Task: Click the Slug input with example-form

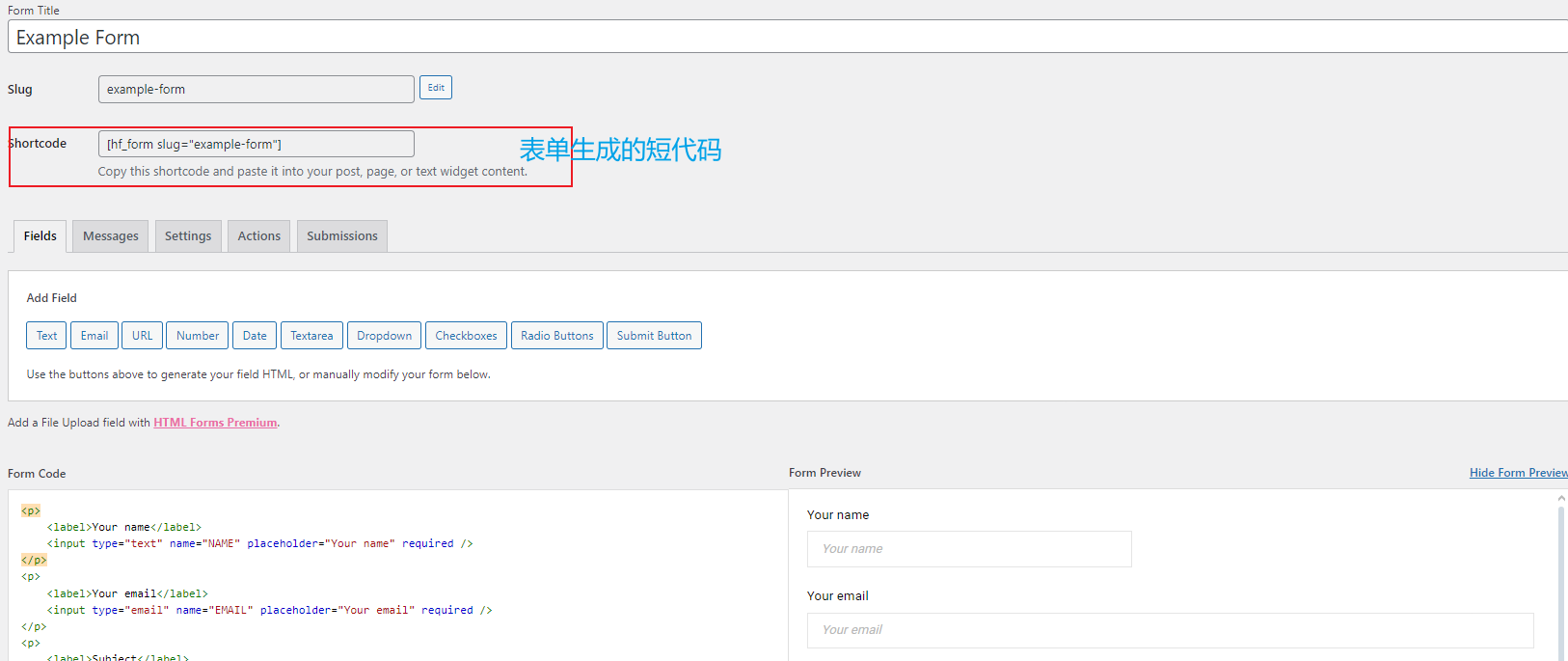Action: click(x=257, y=89)
